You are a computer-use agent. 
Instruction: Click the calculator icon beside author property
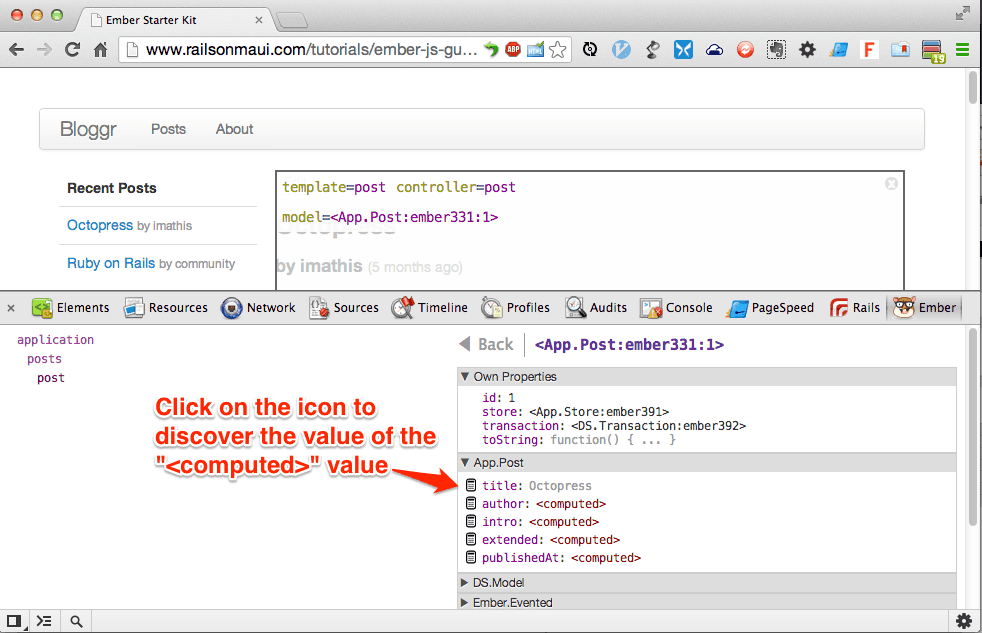pyautogui.click(x=472, y=504)
